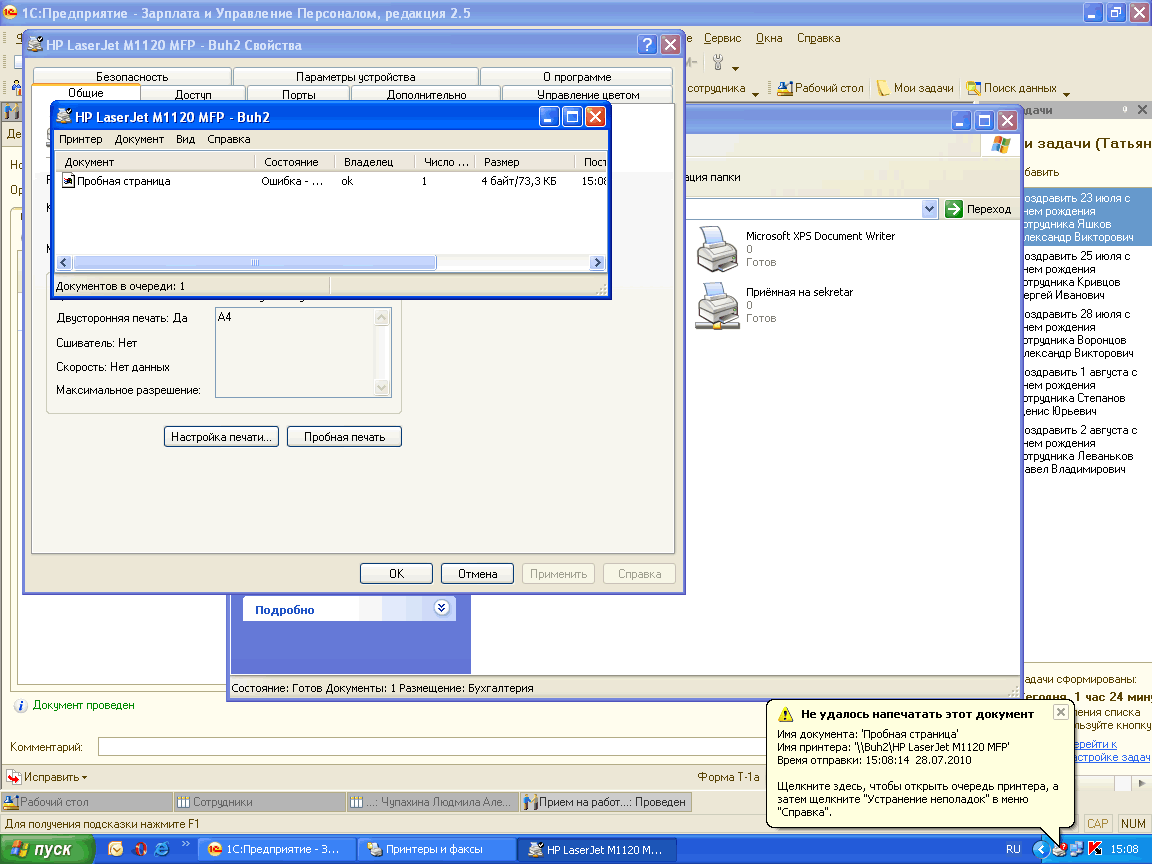The image size is (1152, 864).
Task: Open the dropdown arrow beside the wrench icon
Action: [x=735, y=68]
